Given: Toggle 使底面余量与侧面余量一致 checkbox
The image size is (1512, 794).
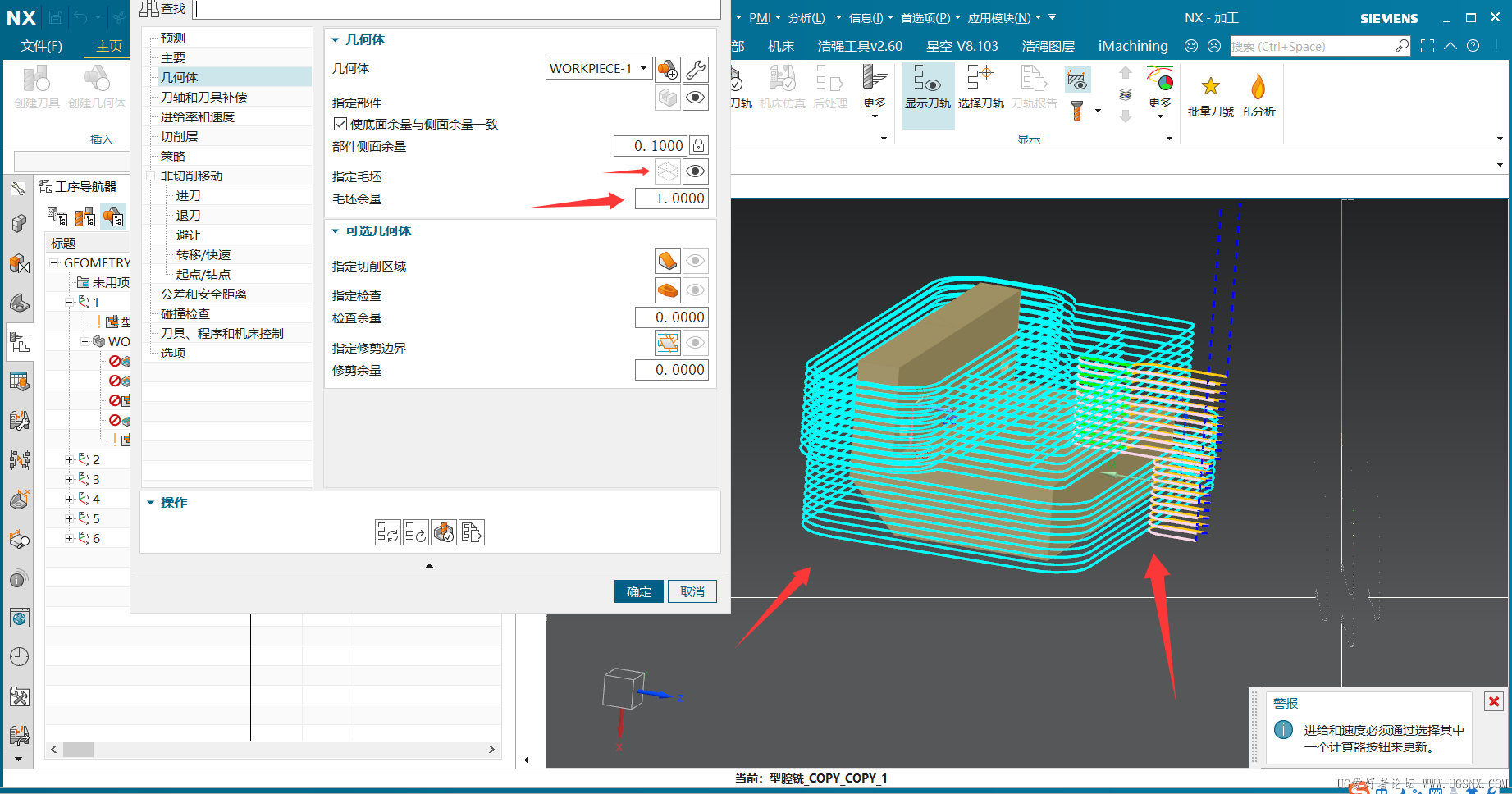Looking at the screenshot, I should point(340,125).
